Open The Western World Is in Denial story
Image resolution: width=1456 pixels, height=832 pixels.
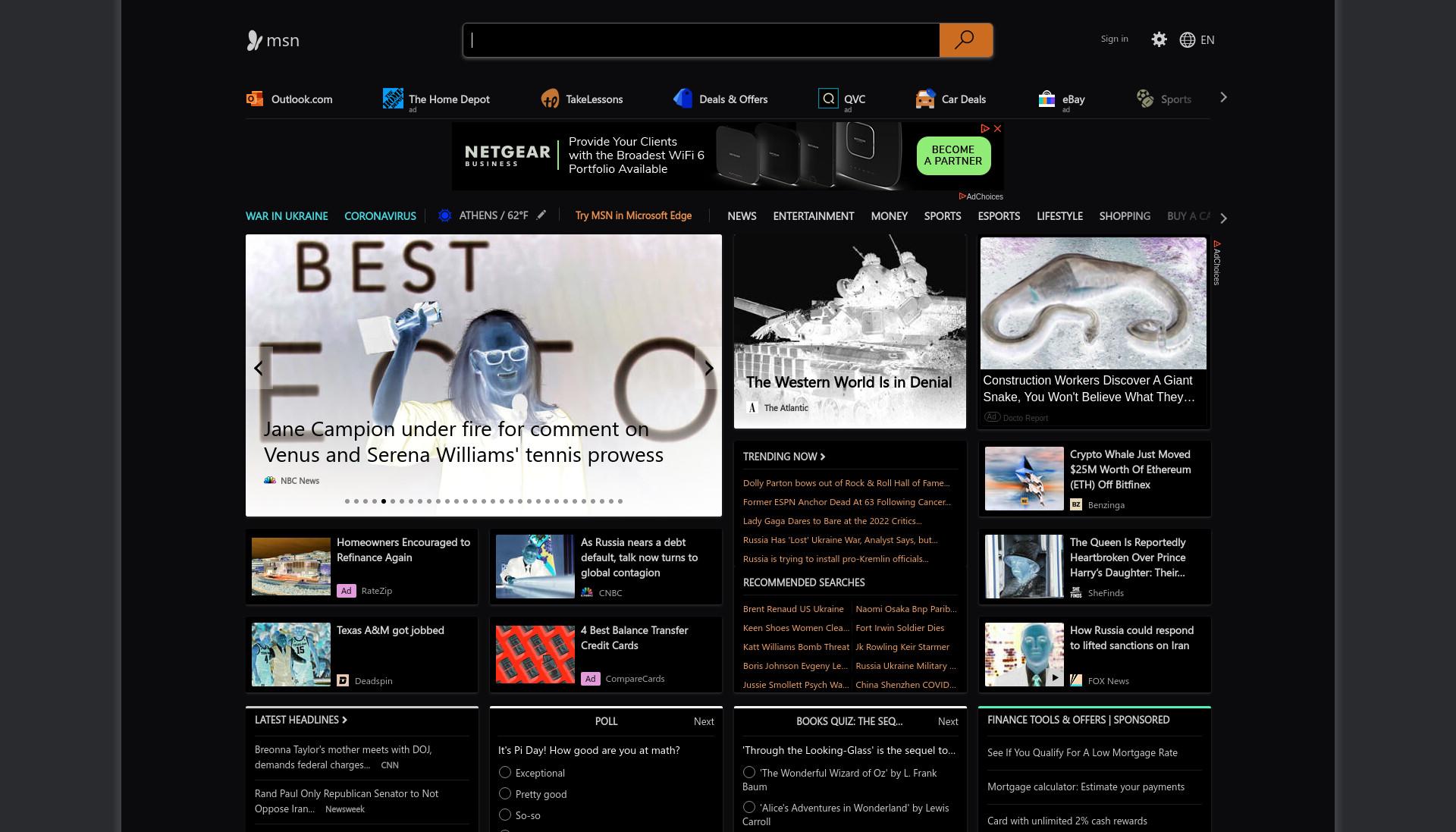(849, 382)
